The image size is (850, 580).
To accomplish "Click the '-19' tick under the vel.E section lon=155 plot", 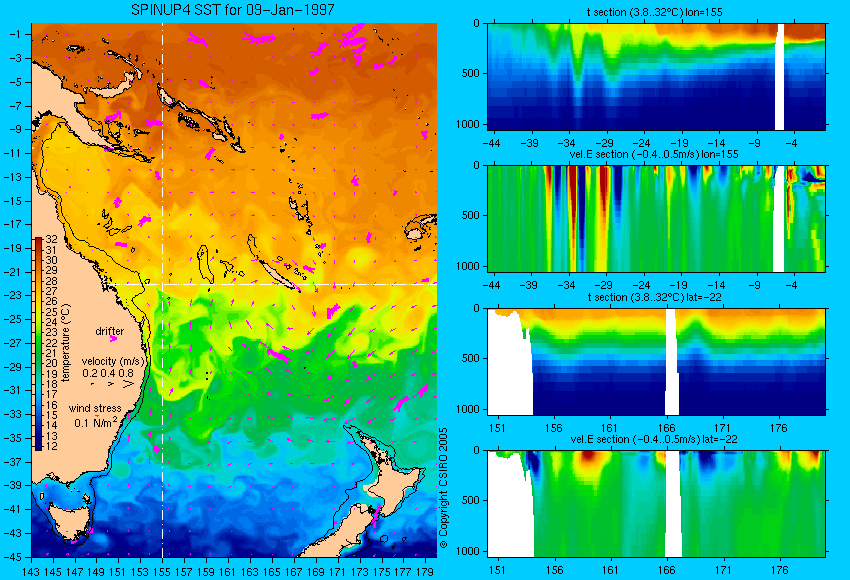I will point(679,285).
